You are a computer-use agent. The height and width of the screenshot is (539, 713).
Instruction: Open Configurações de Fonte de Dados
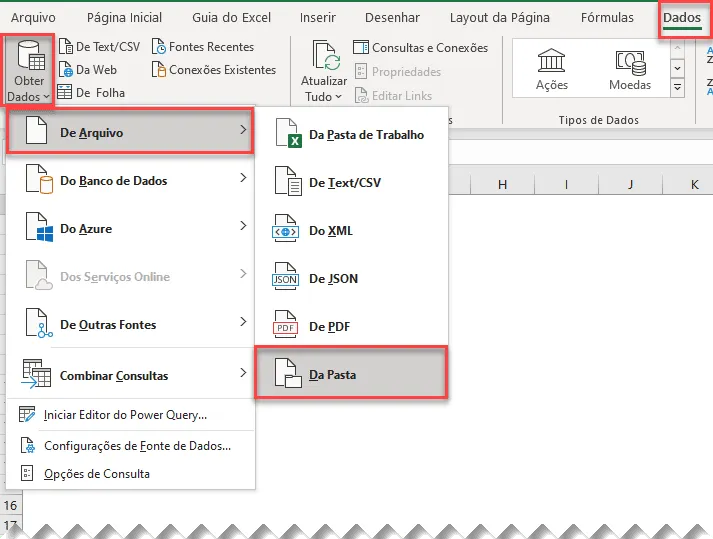click(130, 446)
